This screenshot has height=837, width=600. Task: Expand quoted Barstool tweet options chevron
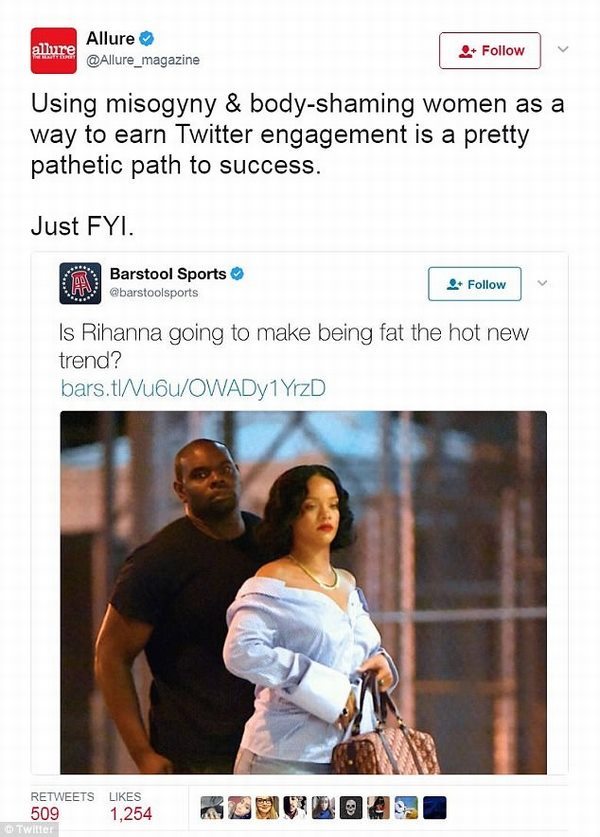pos(542,283)
